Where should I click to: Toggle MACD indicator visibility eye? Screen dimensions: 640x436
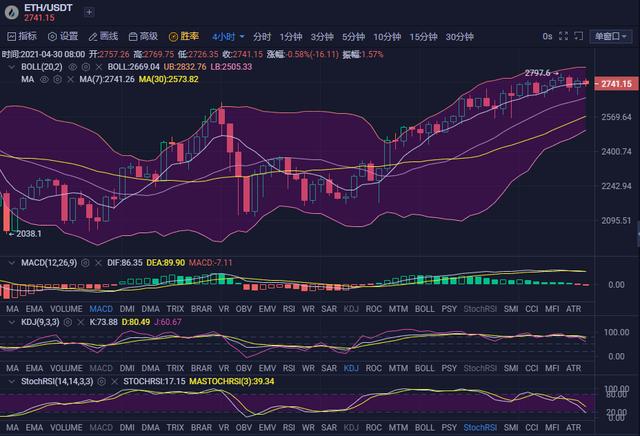pos(84,261)
